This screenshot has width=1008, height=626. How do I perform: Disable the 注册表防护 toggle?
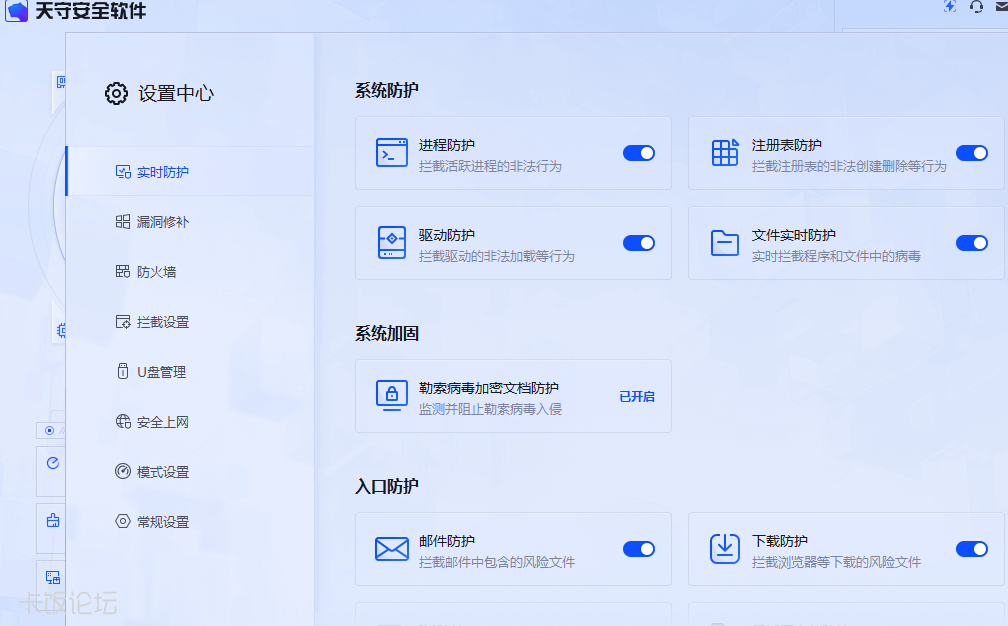tap(971, 153)
